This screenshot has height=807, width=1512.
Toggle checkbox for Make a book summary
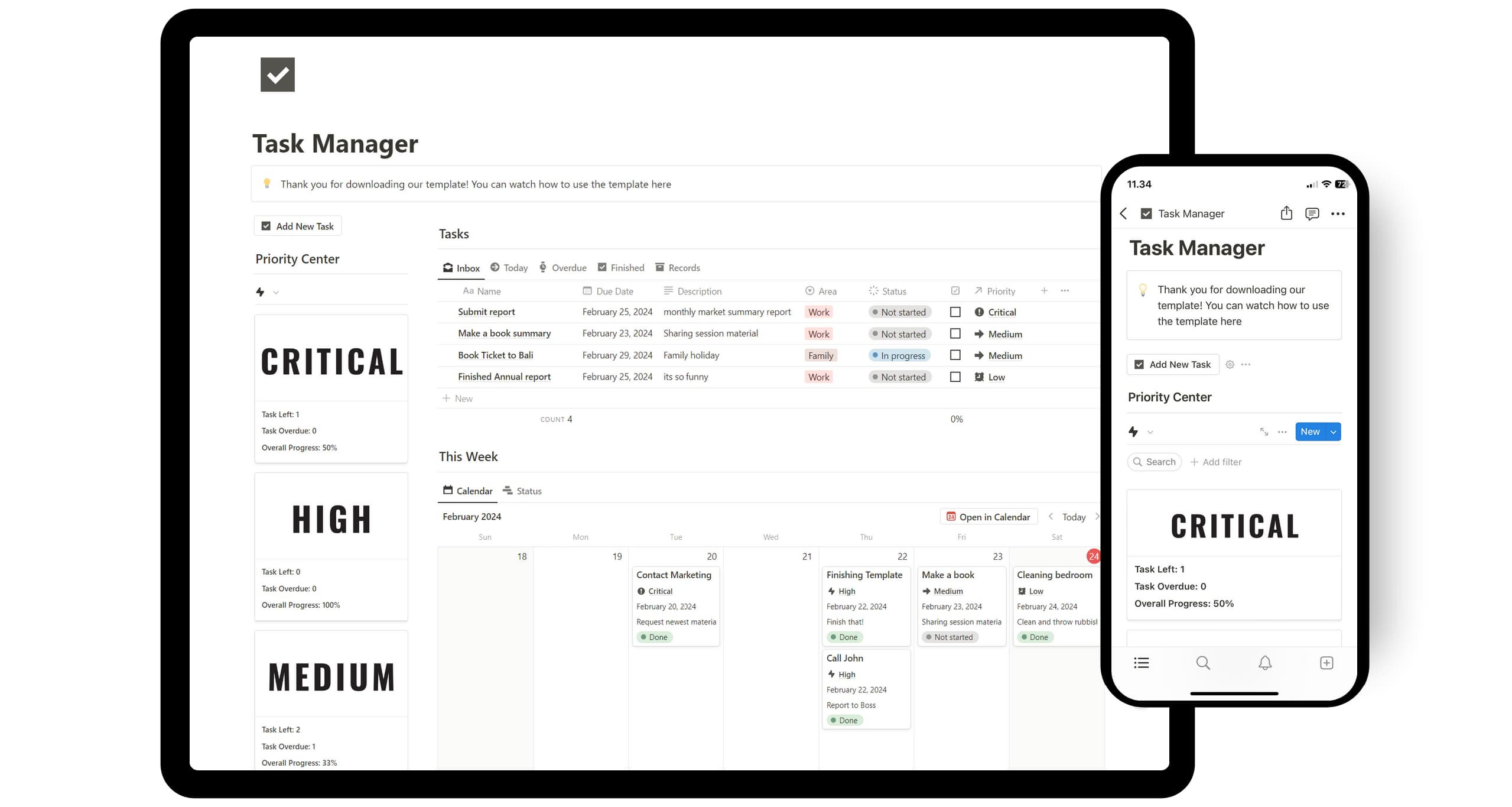point(955,334)
